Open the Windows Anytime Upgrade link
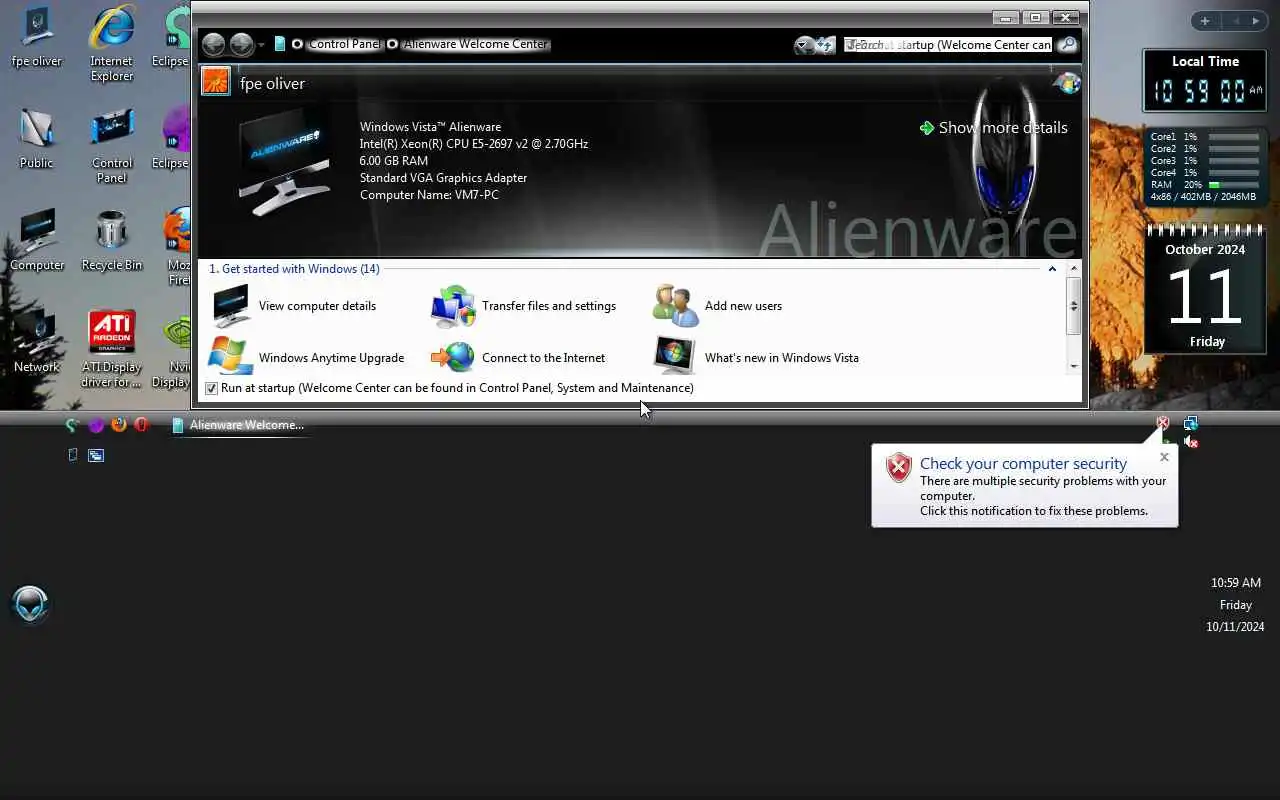Image resolution: width=1280 pixels, height=800 pixels. point(331,358)
